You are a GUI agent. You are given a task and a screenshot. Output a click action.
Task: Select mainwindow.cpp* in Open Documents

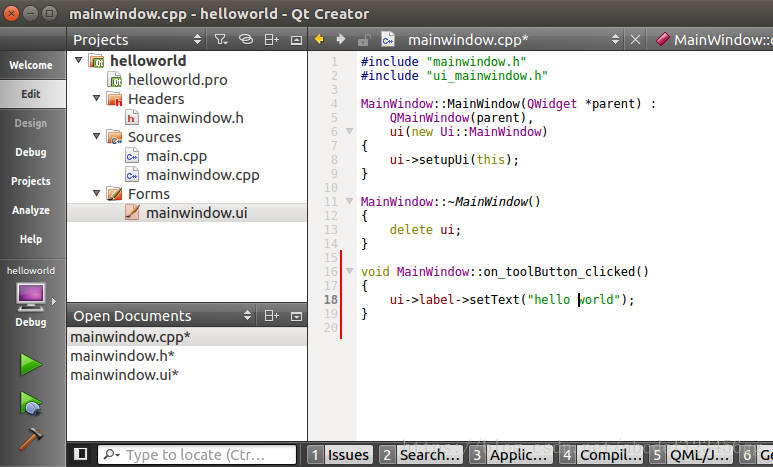pyautogui.click(x=186, y=337)
